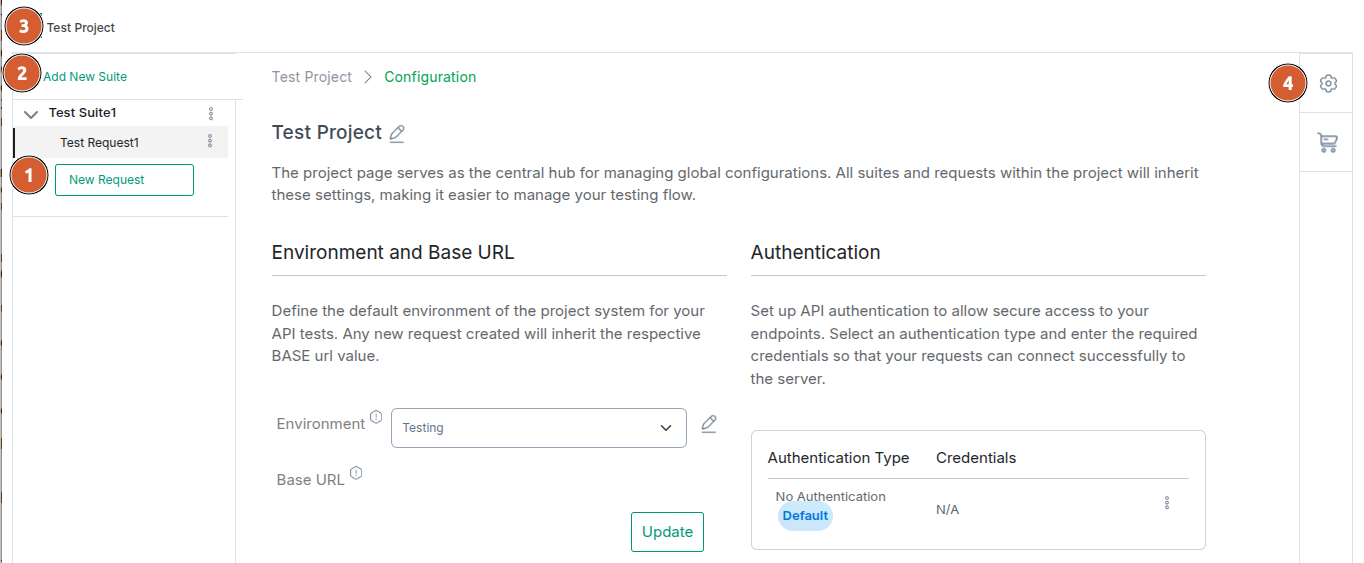This screenshot has width=1364, height=563.
Task: Select Test Request1 in the suite tree
Action: [99, 143]
